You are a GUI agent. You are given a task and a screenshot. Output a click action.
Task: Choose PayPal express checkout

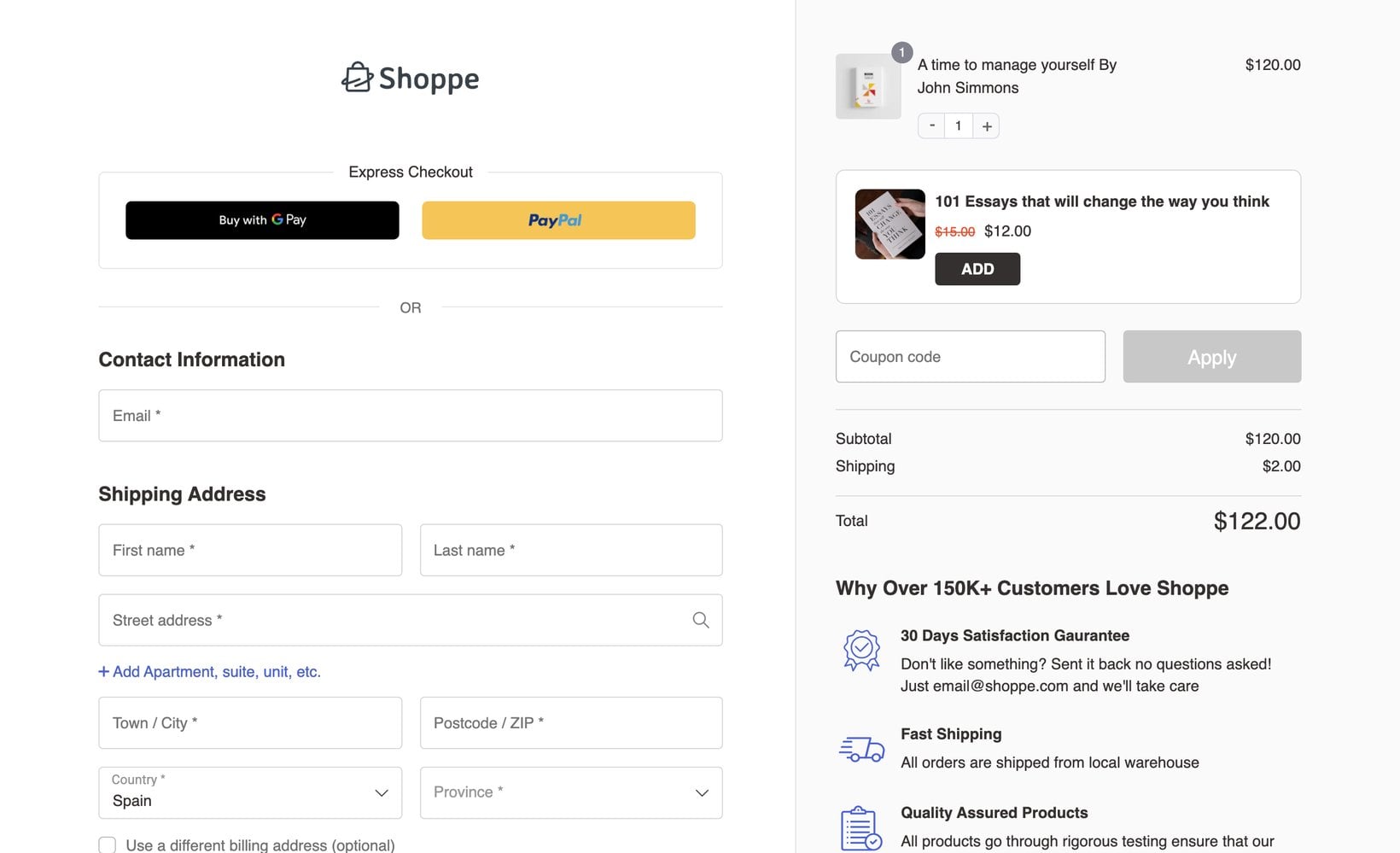click(558, 220)
